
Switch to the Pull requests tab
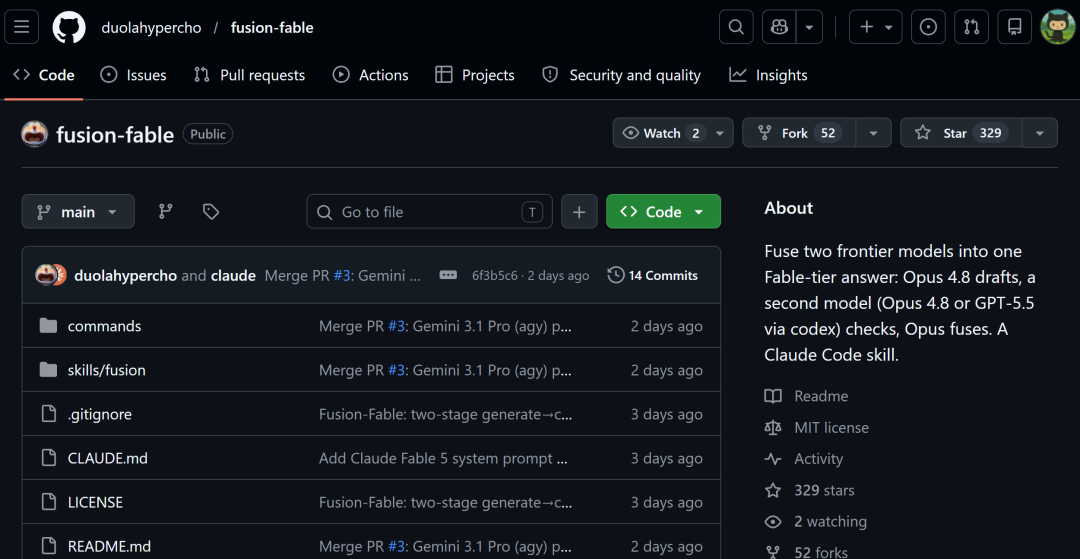point(249,75)
